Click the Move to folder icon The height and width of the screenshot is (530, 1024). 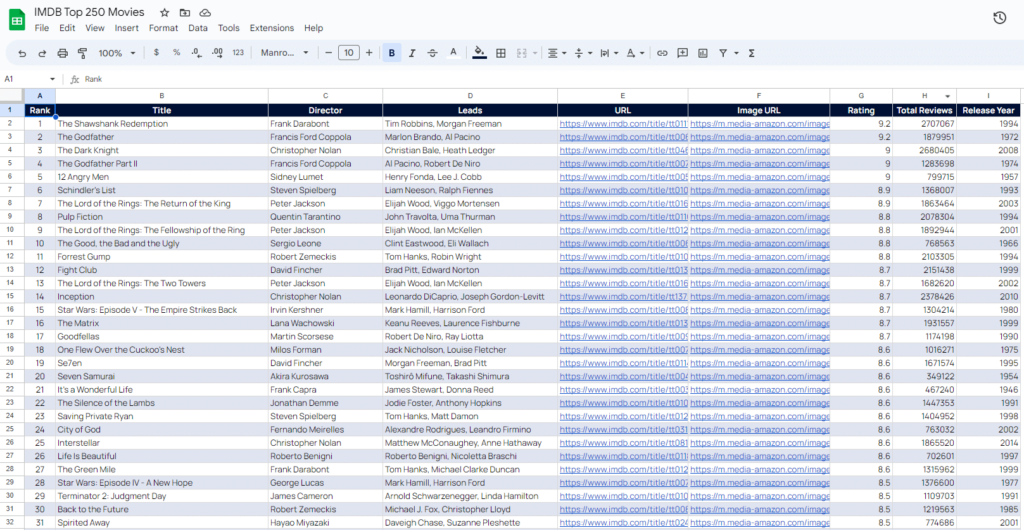tap(185, 13)
